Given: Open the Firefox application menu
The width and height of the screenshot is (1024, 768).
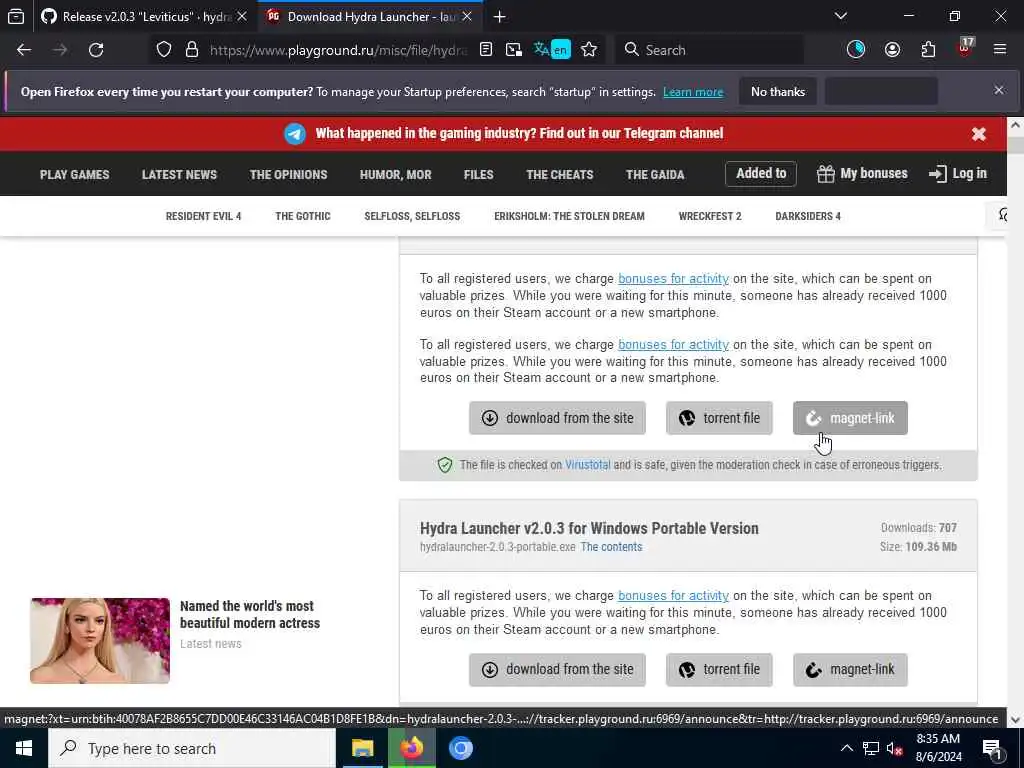Looking at the screenshot, I should [x=1000, y=50].
